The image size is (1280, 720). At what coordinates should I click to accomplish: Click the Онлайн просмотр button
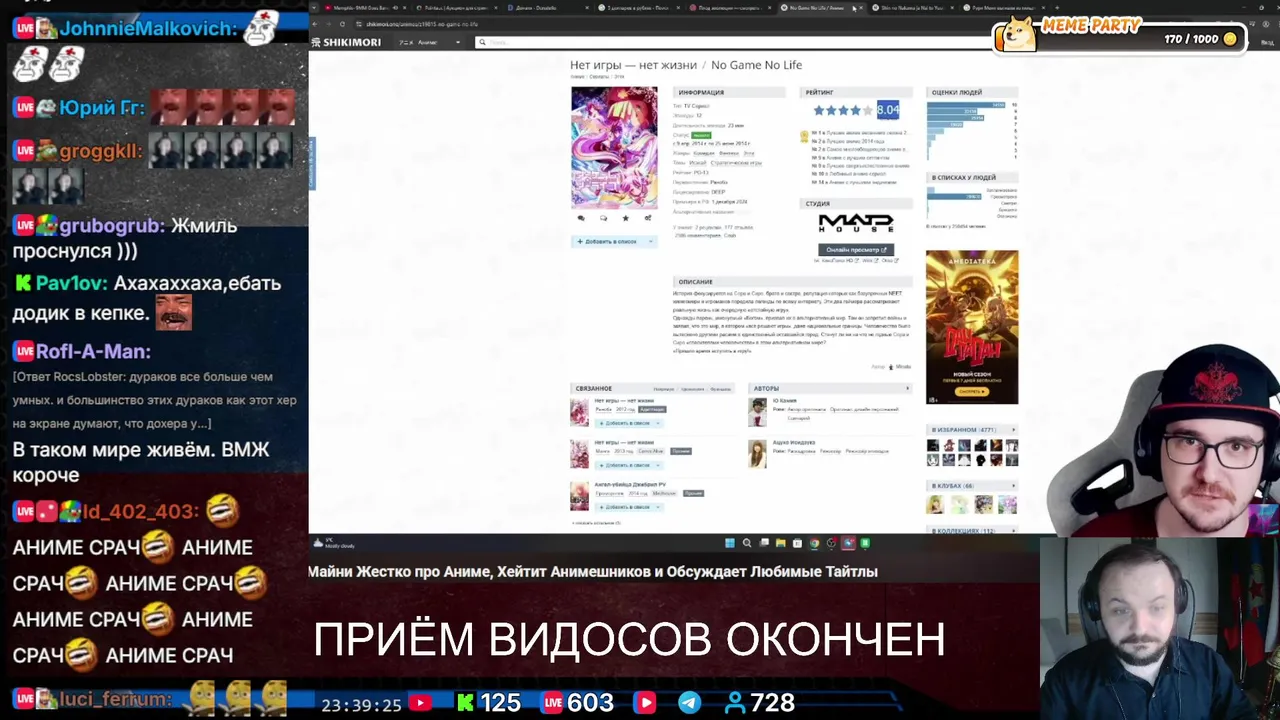click(x=856, y=249)
